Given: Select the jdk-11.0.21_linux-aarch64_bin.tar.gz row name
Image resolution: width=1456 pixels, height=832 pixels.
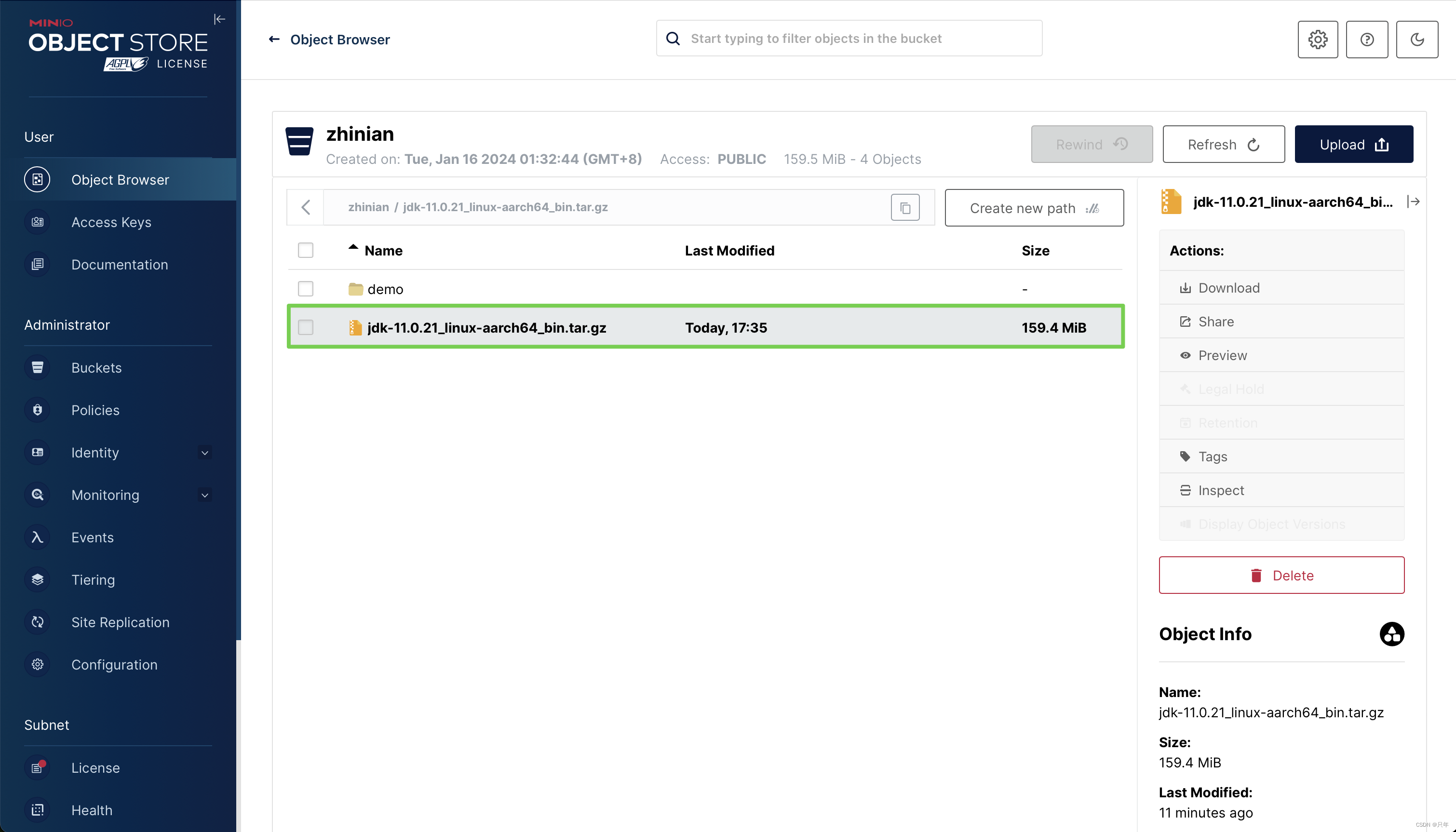Looking at the screenshot, I should [x=486, y=327].
